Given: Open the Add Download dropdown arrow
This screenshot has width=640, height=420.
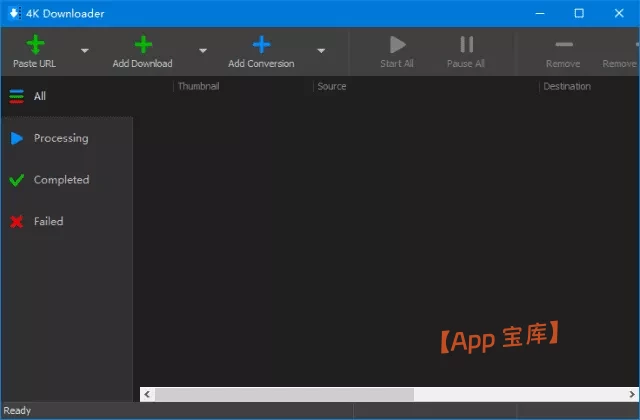Looking at the screenshot, I should point(203,50).
